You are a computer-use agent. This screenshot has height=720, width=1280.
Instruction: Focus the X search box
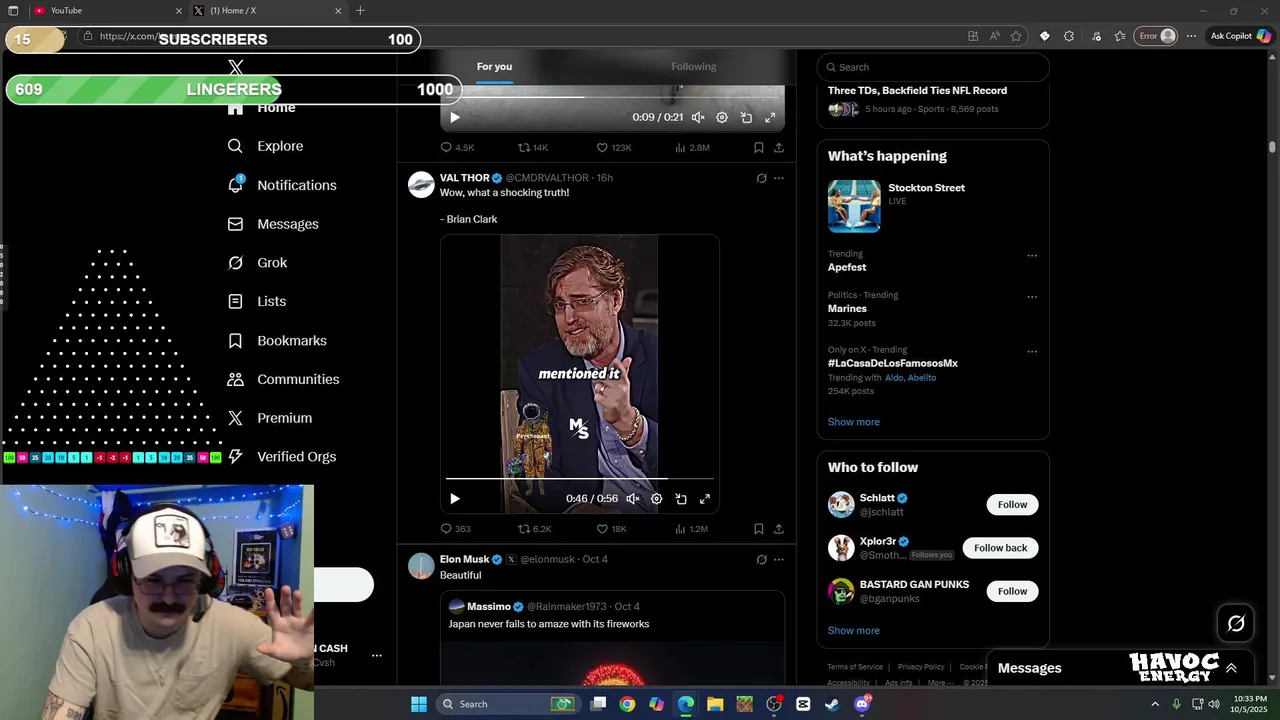933,67
